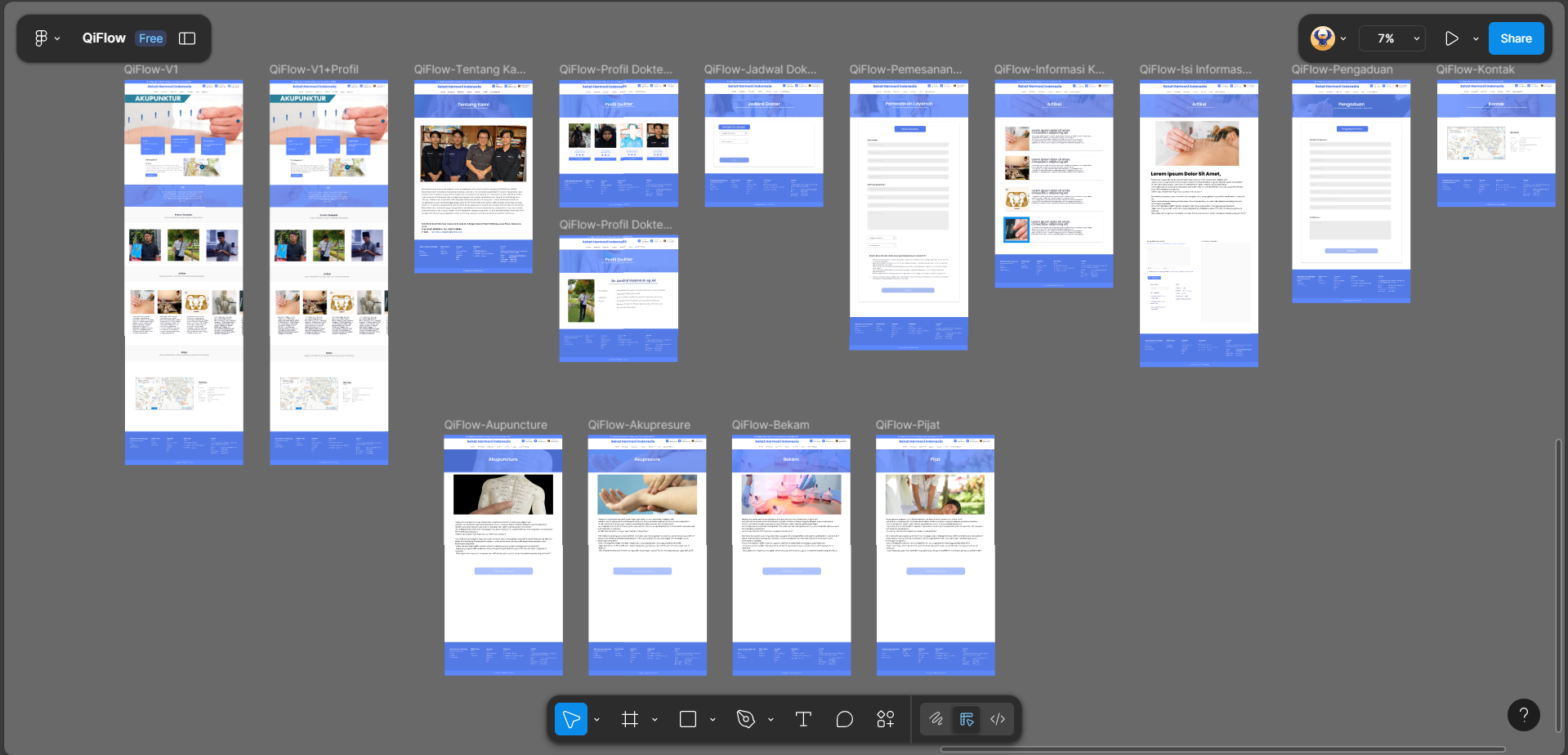
Task: Open the Actions panel from the toolbar
Action: coord(886,719)
